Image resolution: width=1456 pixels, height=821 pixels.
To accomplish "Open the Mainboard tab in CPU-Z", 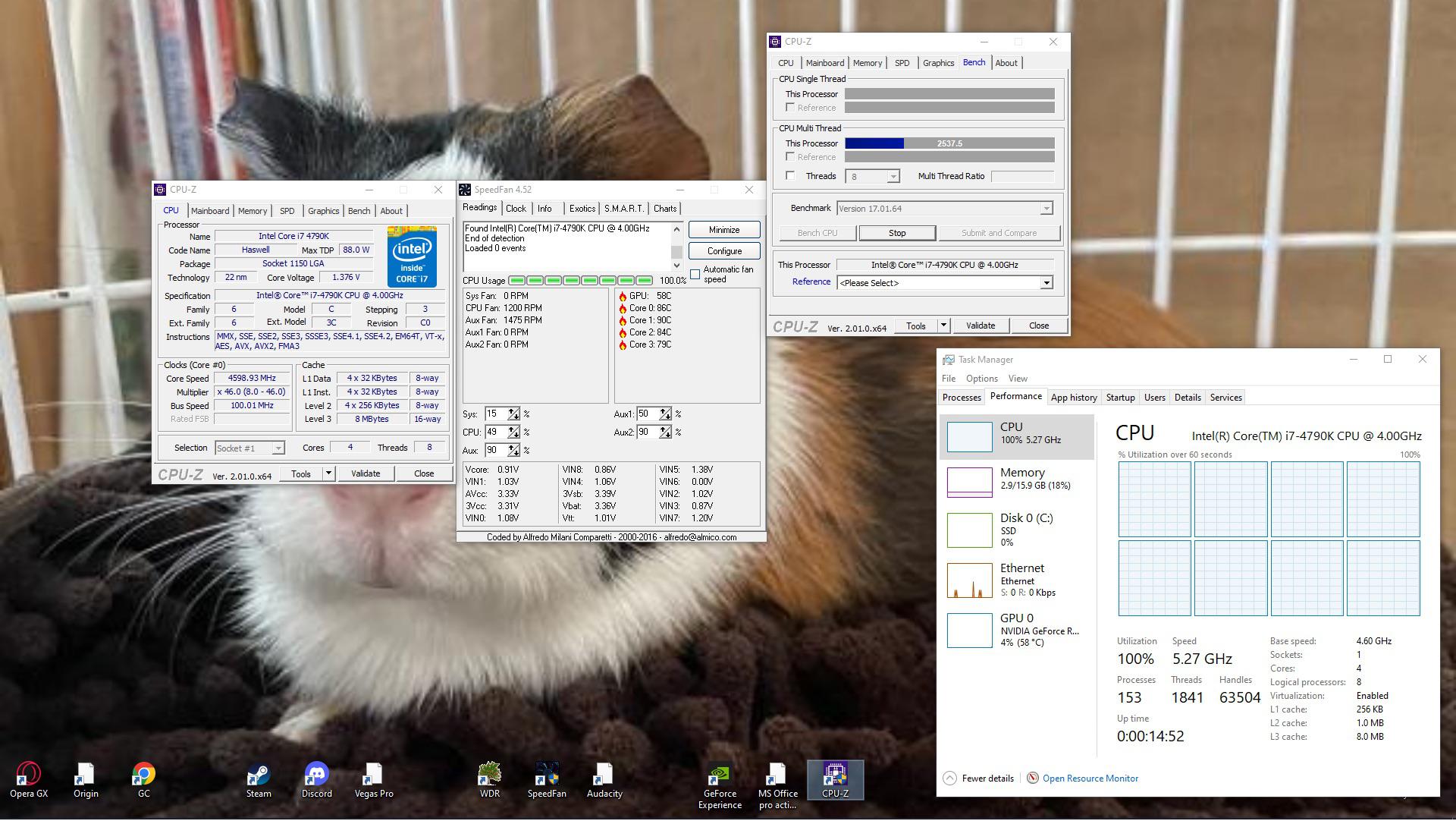I will [x=210, y=210].
